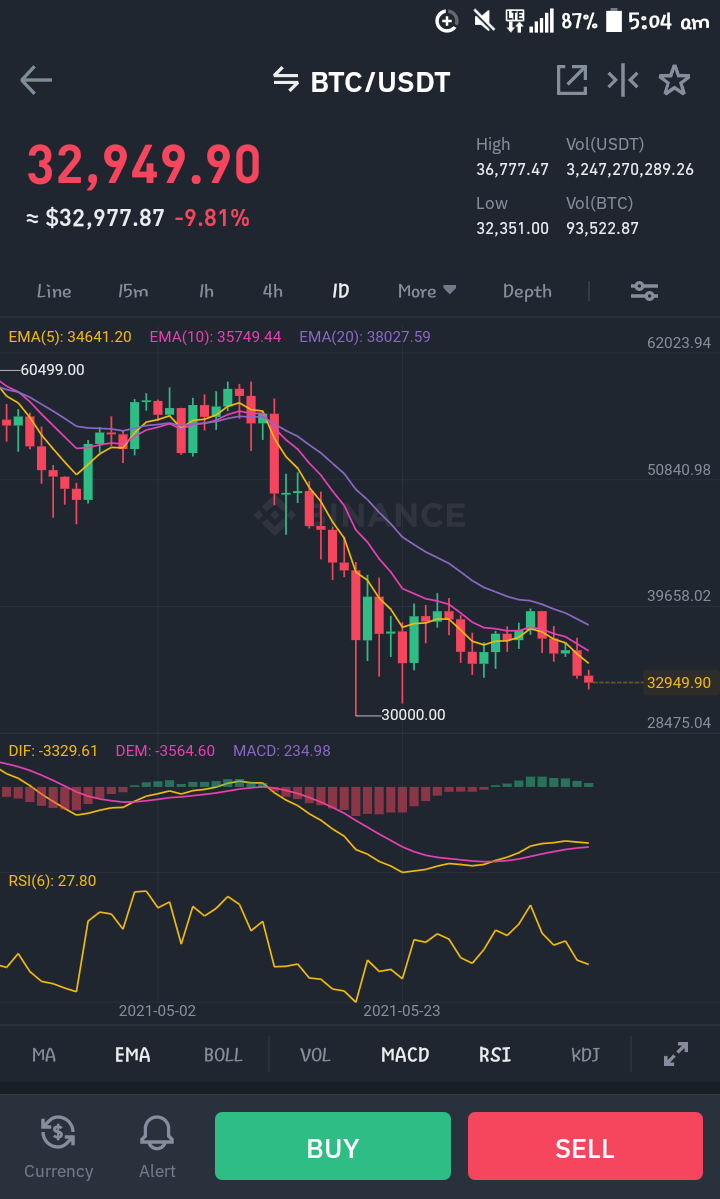
Task: Tap the 30000.00 low candle marker
Action: click(413, 715)
